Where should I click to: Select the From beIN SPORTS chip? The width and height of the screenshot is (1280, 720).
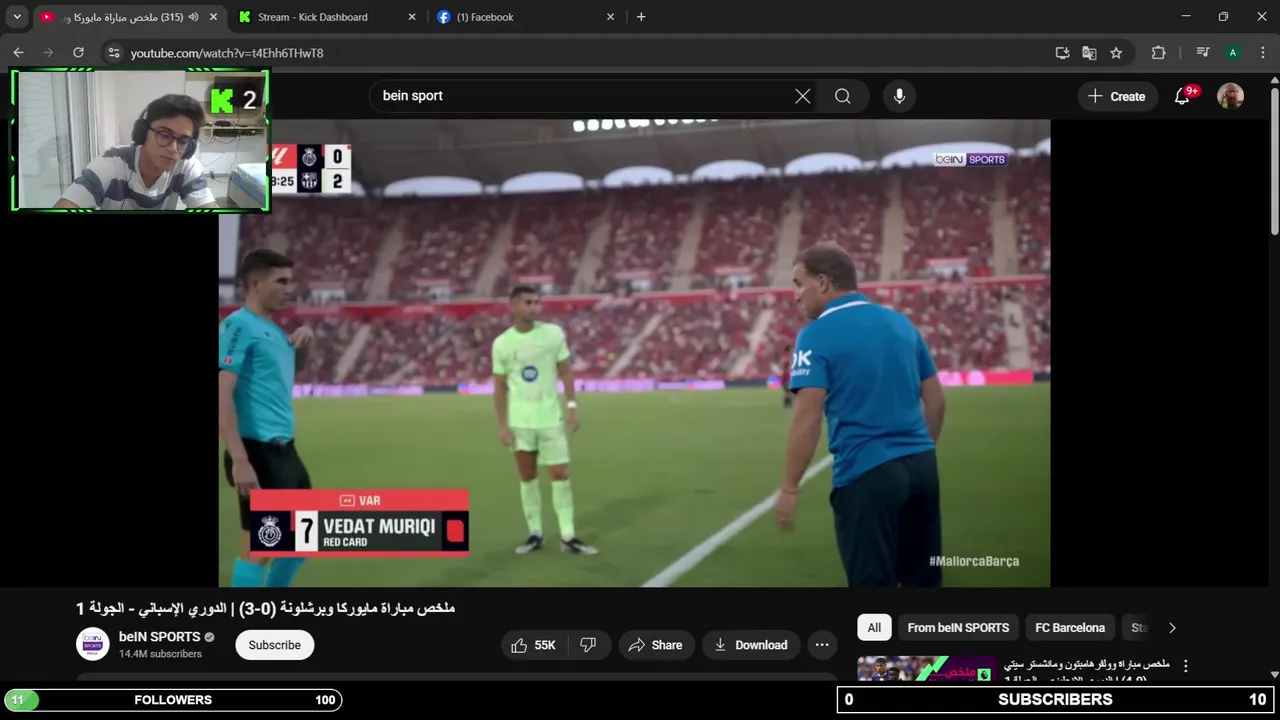tap(958, 628)
